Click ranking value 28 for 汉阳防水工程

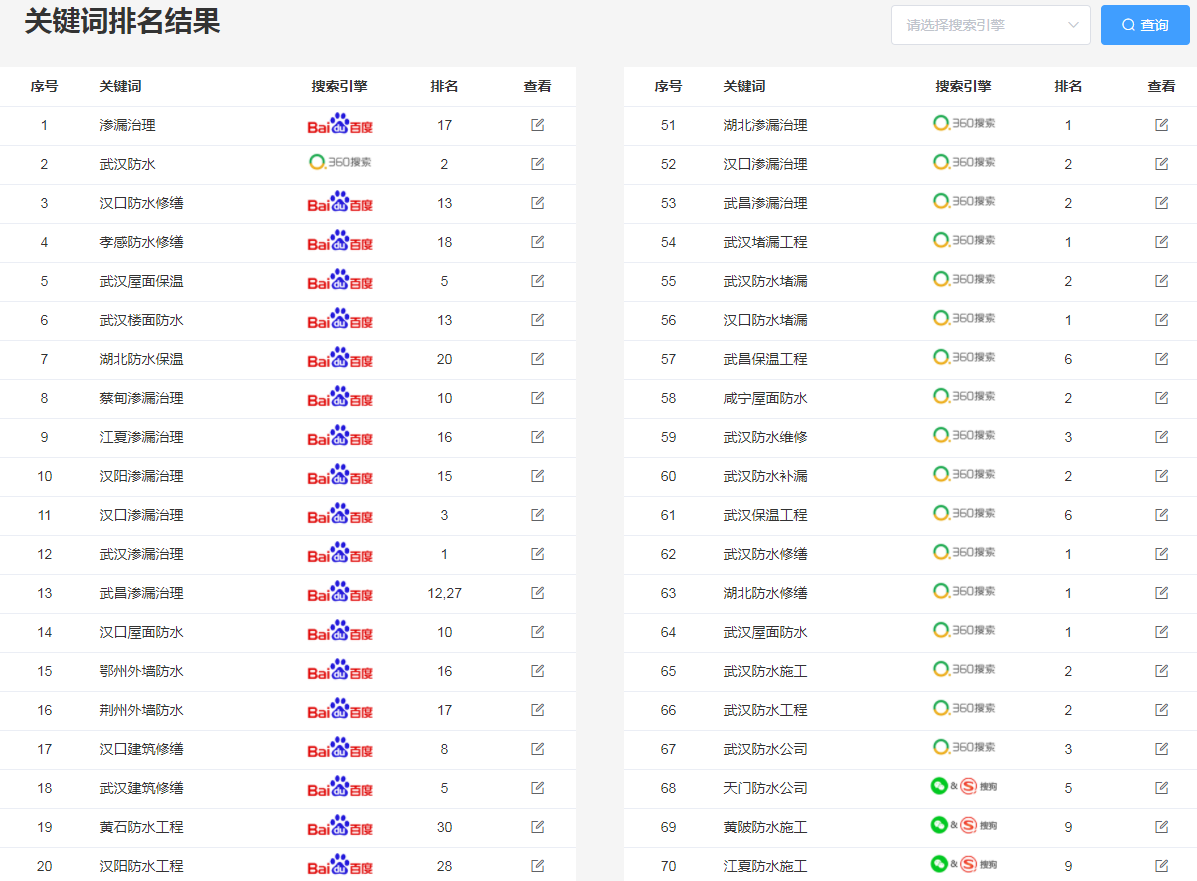click(x=444, y=866)
